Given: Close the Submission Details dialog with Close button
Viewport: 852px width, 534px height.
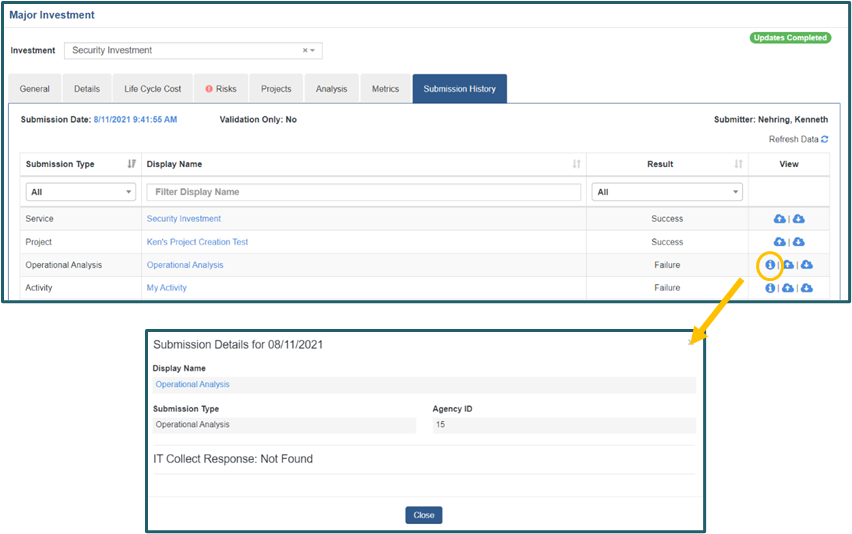Looking at the screenshot, I should [x=424, y=515].
